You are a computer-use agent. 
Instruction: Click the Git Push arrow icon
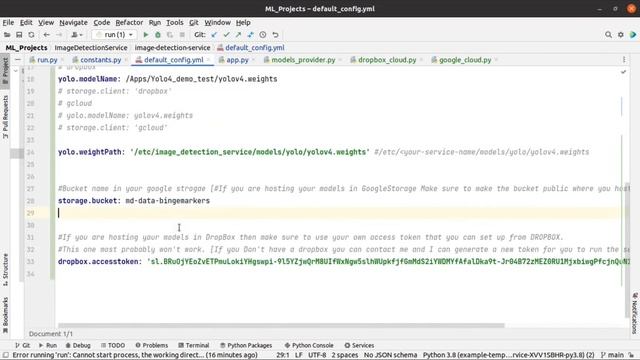click(238, 35)
